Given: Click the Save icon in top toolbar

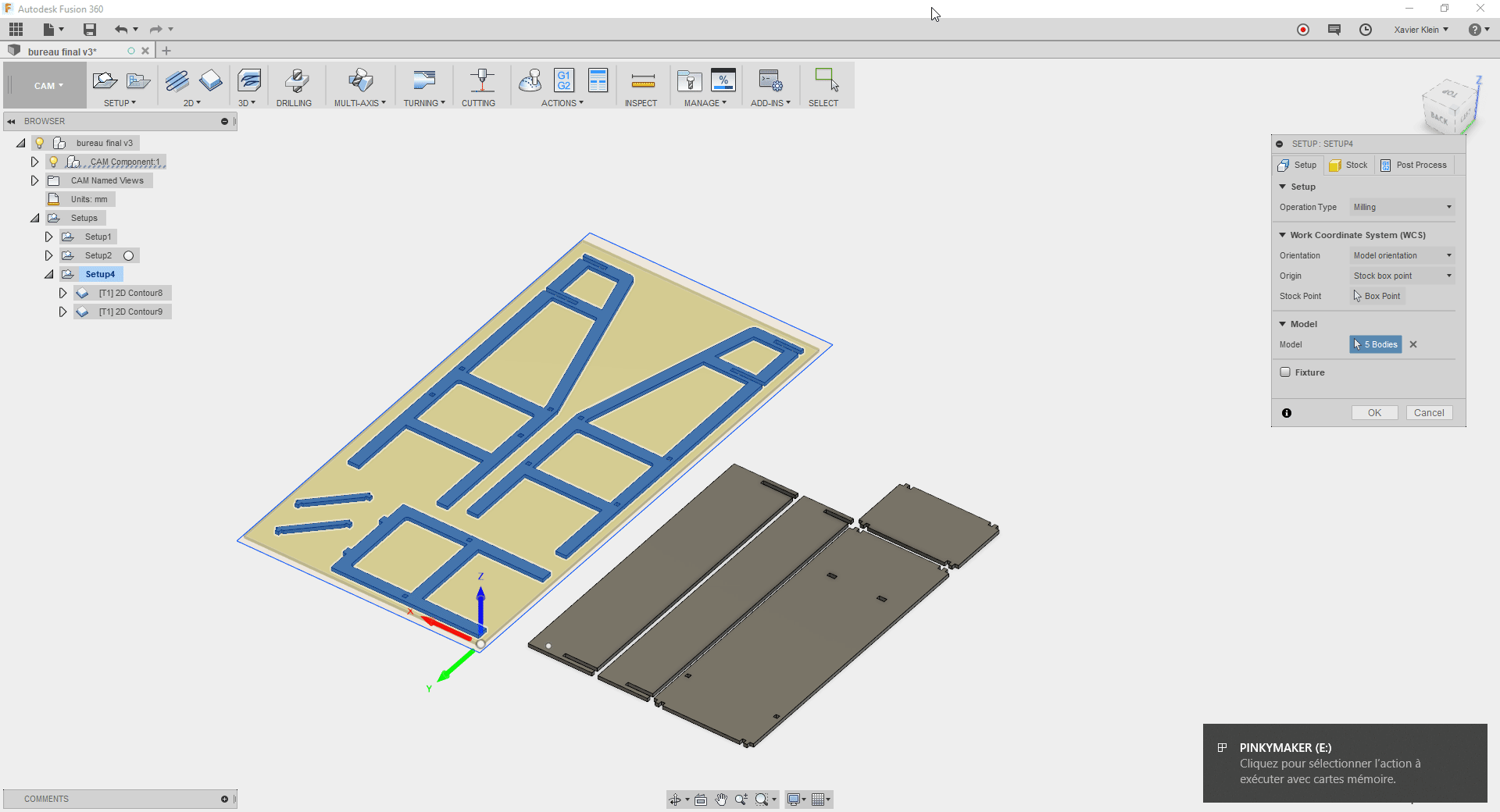Looking at the screenshot, I should (x=90, y=30).
